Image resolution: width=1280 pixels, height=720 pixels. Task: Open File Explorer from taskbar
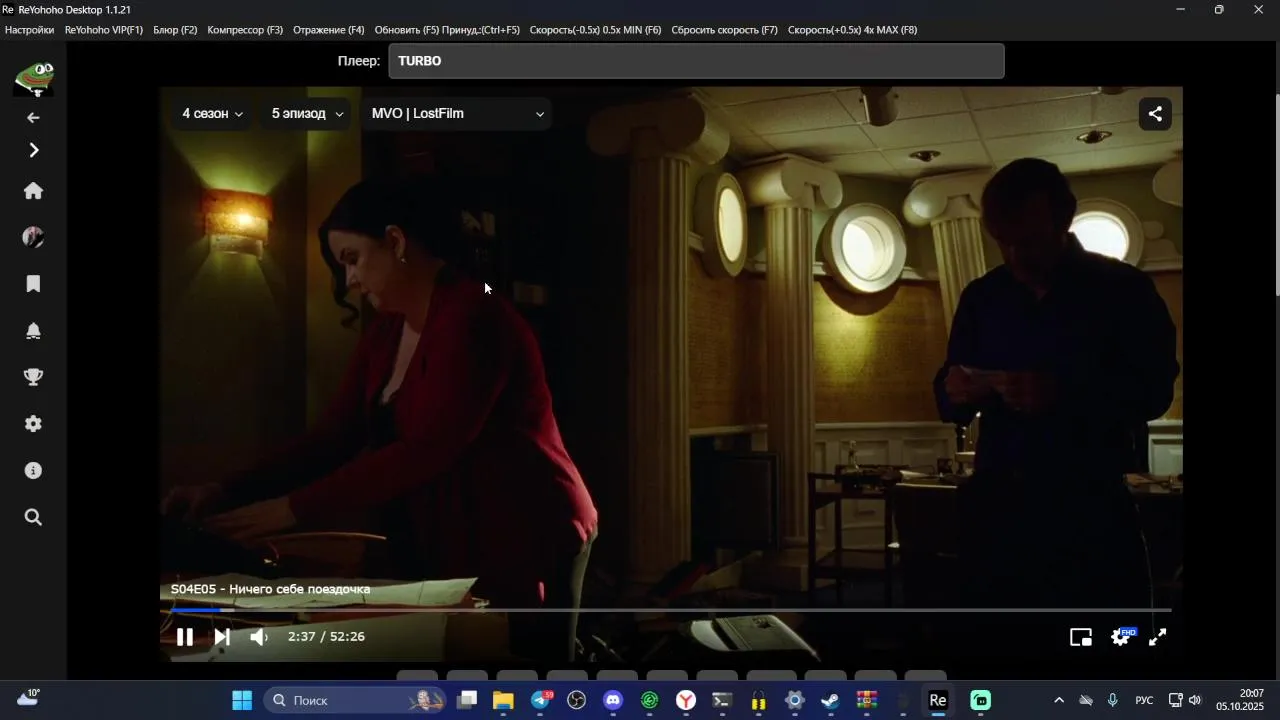[503, 700]
